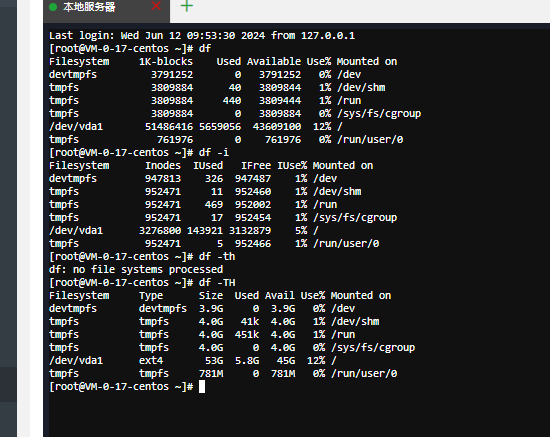Click 'df: no file systems processed' message
This screenshot has width=550, height=437.
point(136,269)
